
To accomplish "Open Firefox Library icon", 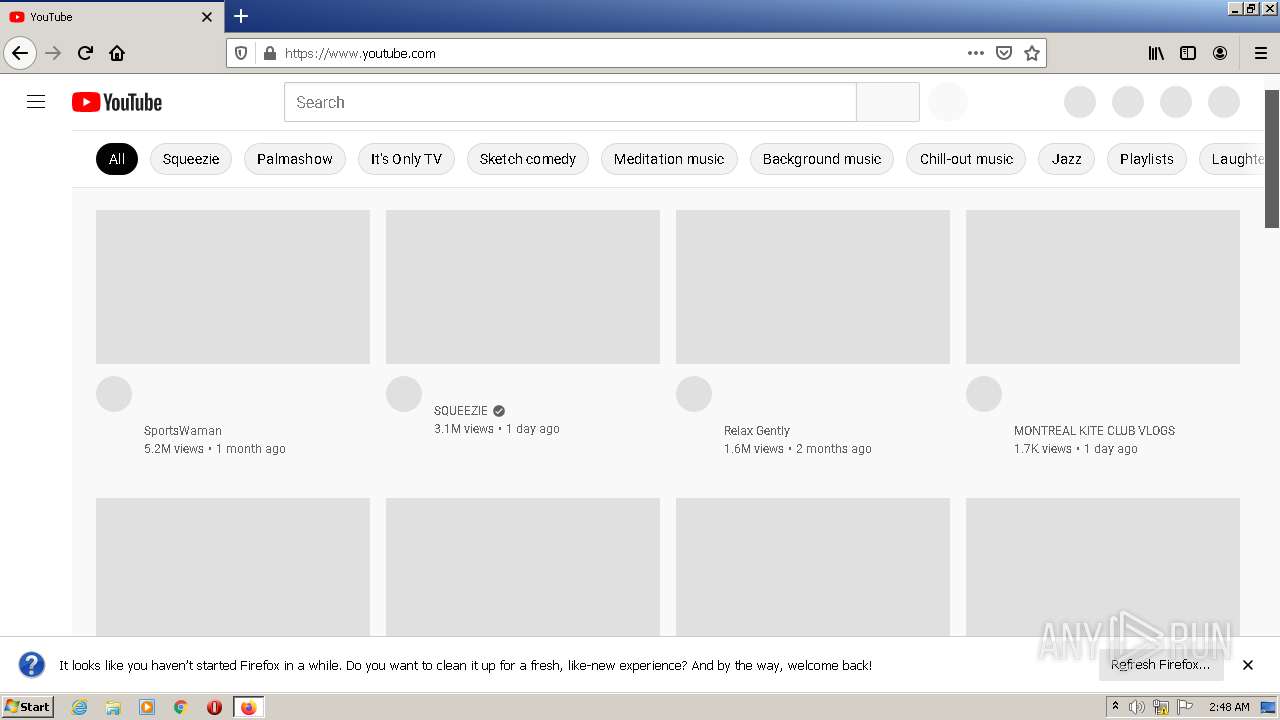I will click(1156, 53).
